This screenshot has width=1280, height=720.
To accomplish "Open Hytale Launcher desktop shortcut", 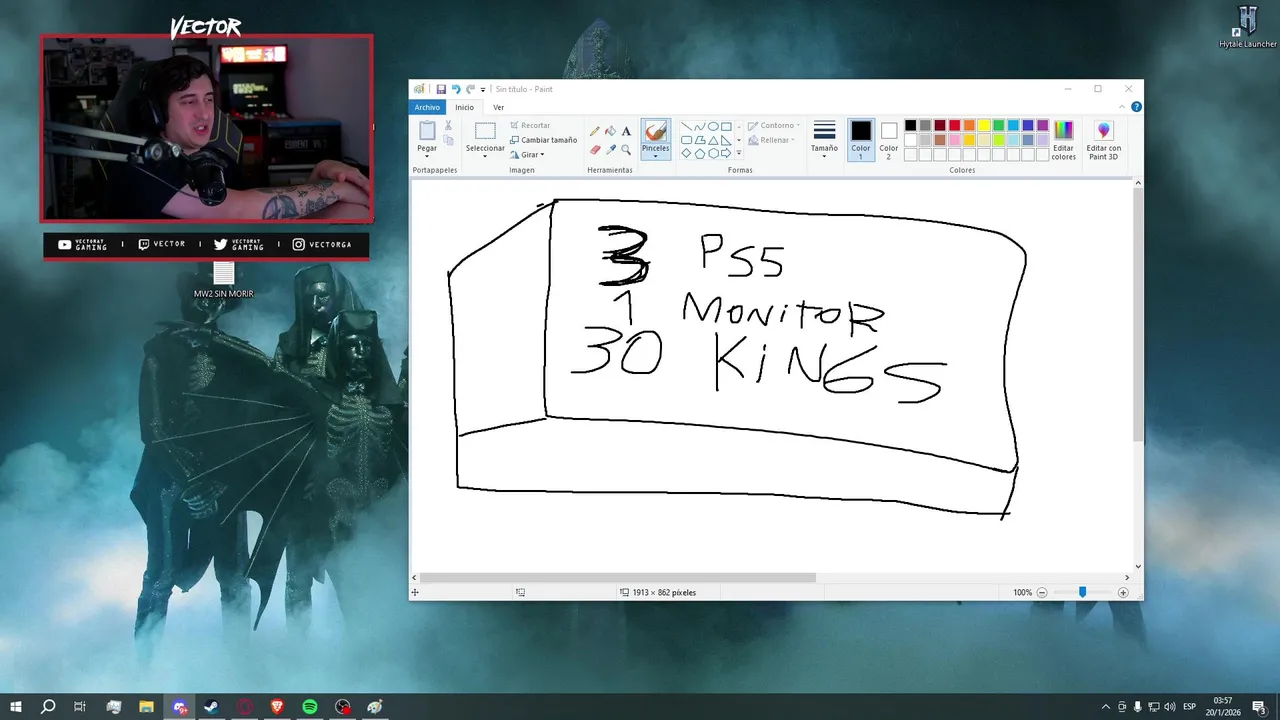I will pos(1247,27).
